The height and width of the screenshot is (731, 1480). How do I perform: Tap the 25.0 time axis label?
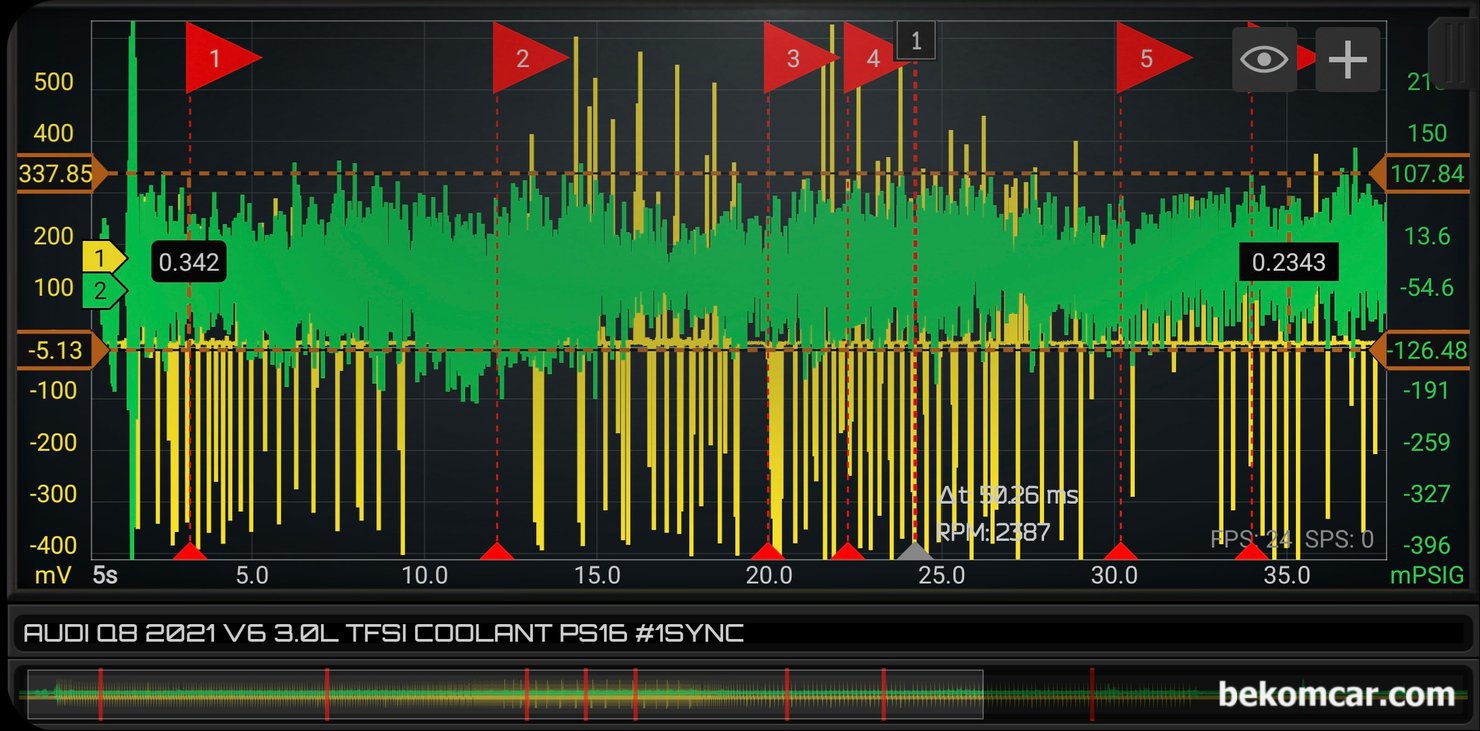942,575
